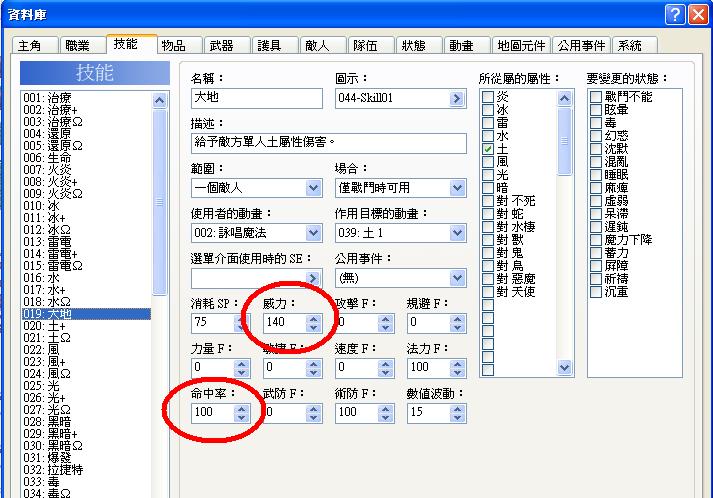
Task: Check the 魔力下降 state checkbox
Action: pyautogui.click(x=596, y=240)
